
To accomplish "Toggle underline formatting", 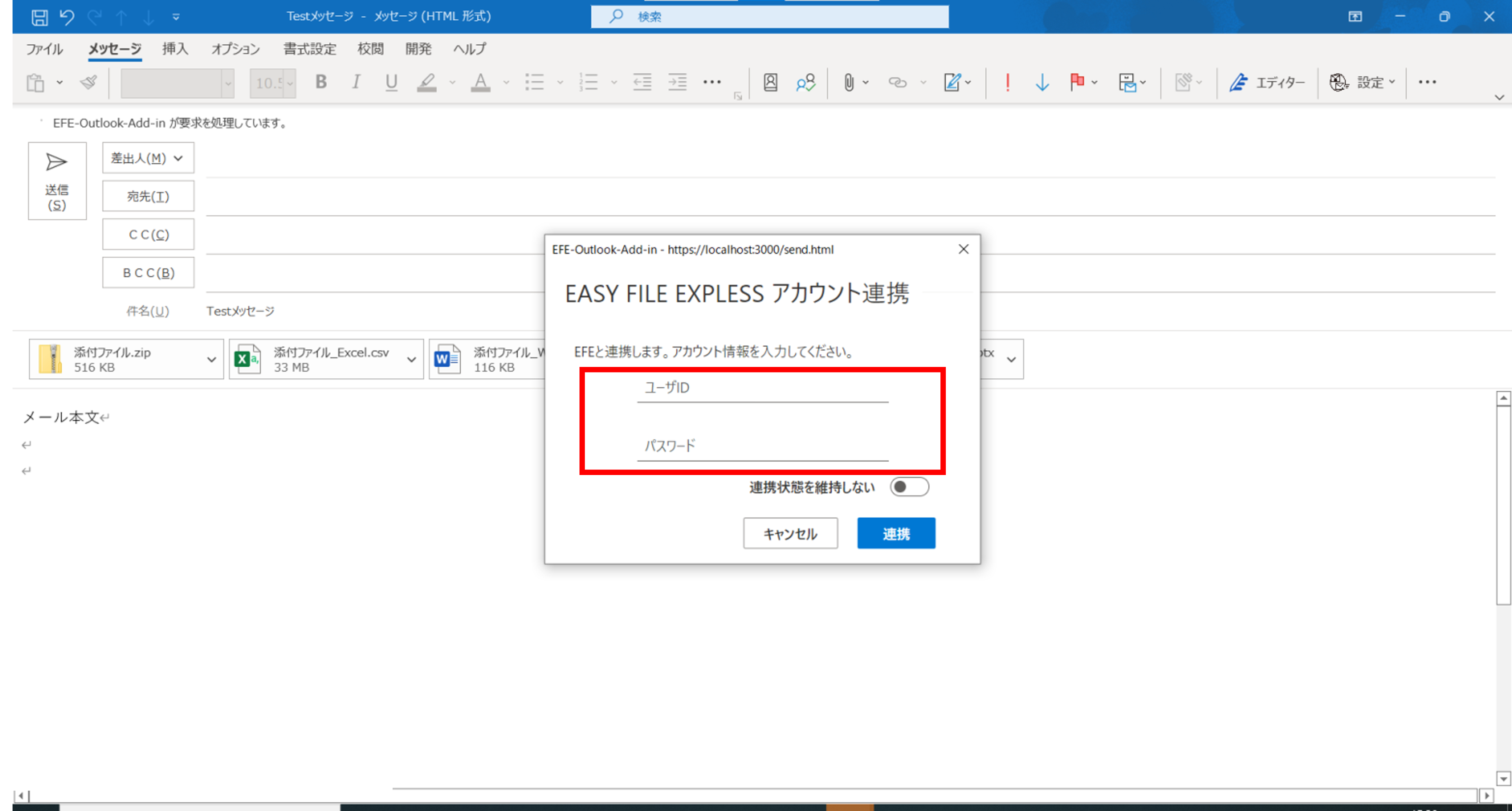I will click(391, 82).
